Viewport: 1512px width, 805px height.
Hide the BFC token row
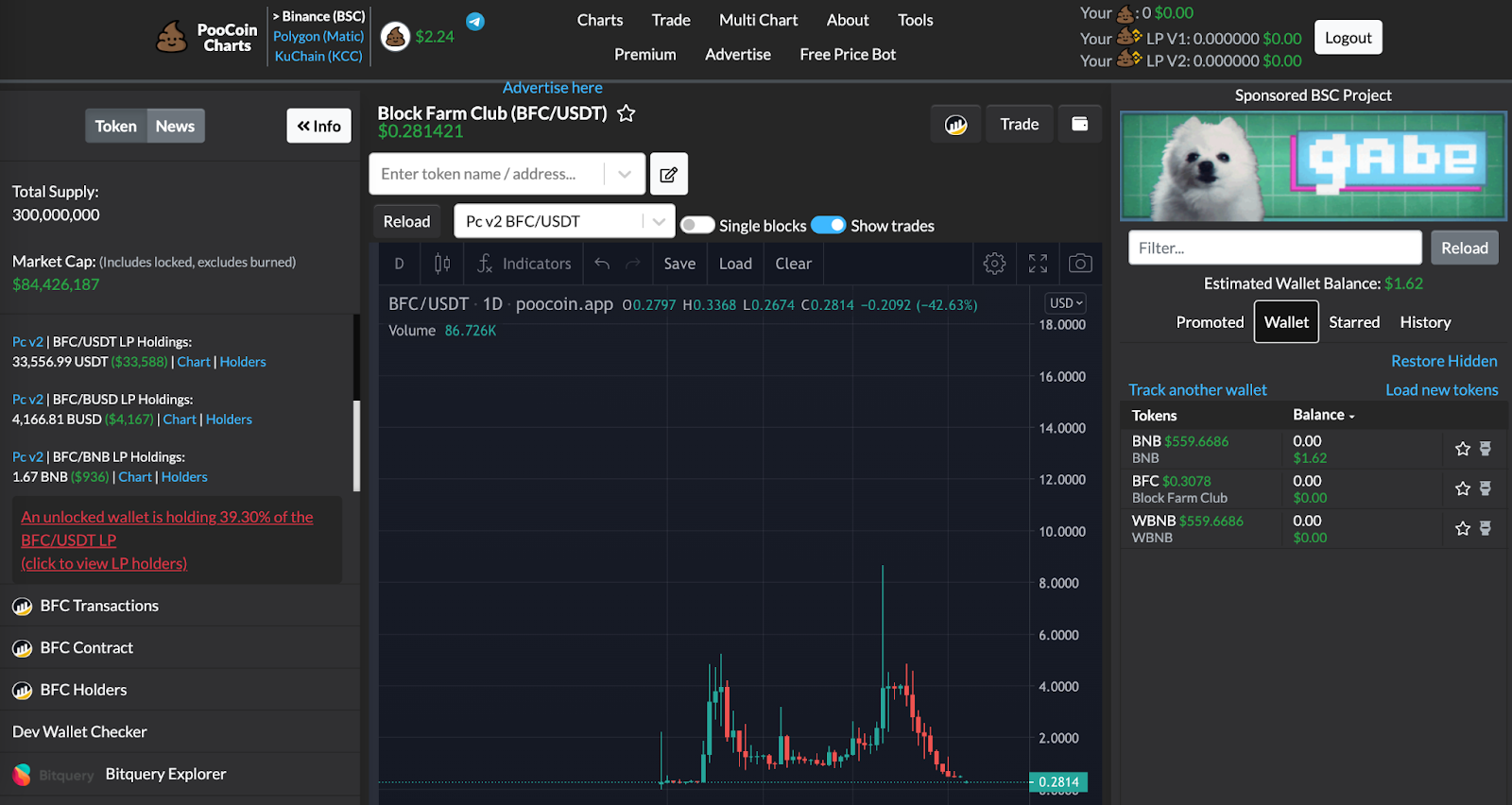click(x=1486, y=488)
